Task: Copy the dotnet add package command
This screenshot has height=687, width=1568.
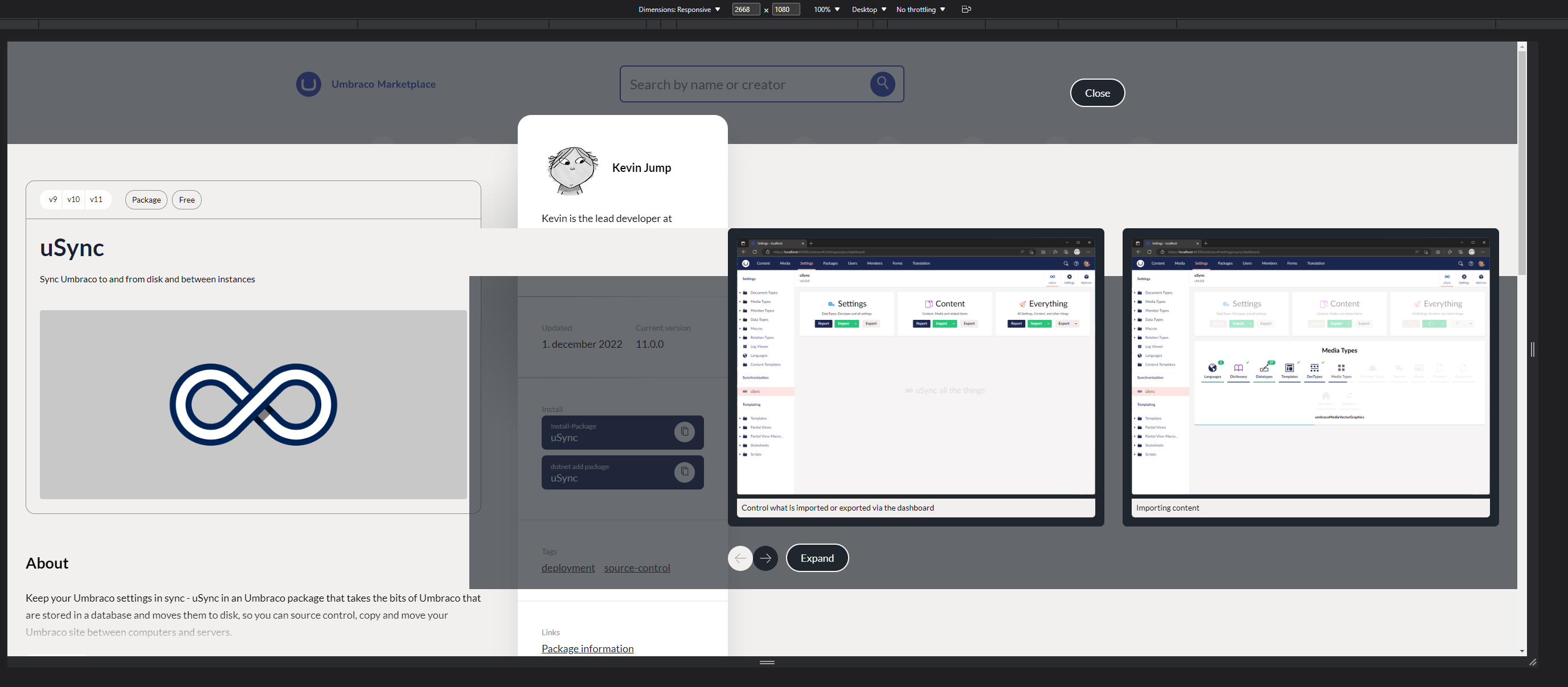Action: [685, 472]
